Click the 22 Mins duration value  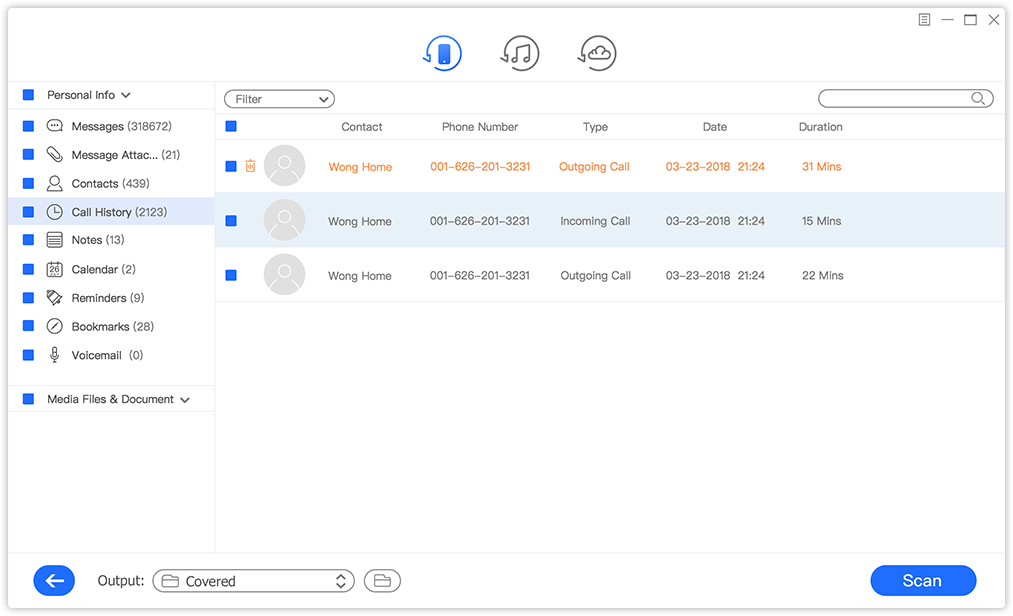pos(822,275)
